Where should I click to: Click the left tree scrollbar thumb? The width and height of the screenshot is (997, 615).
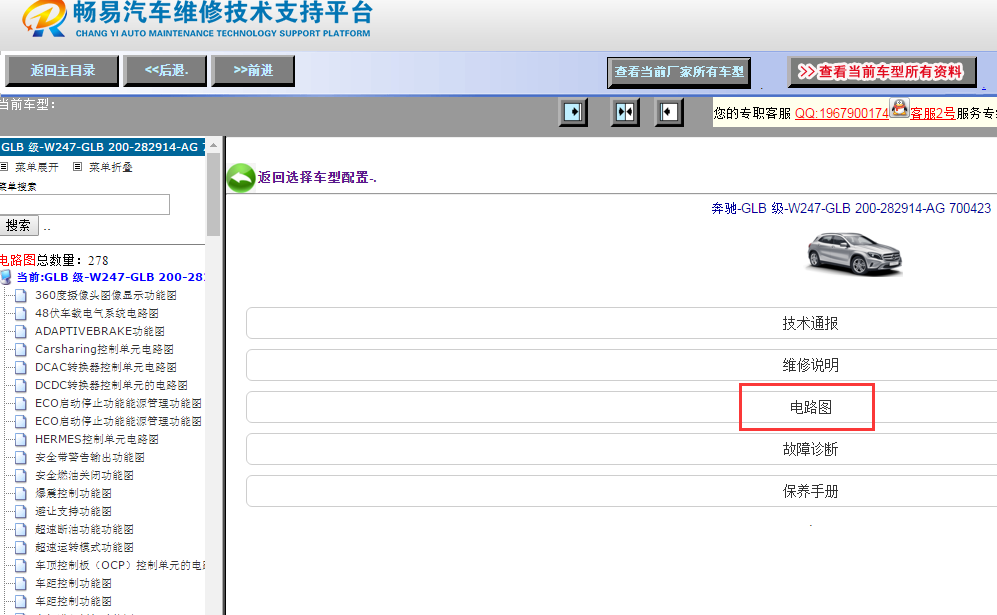click(x=214, y=194)
